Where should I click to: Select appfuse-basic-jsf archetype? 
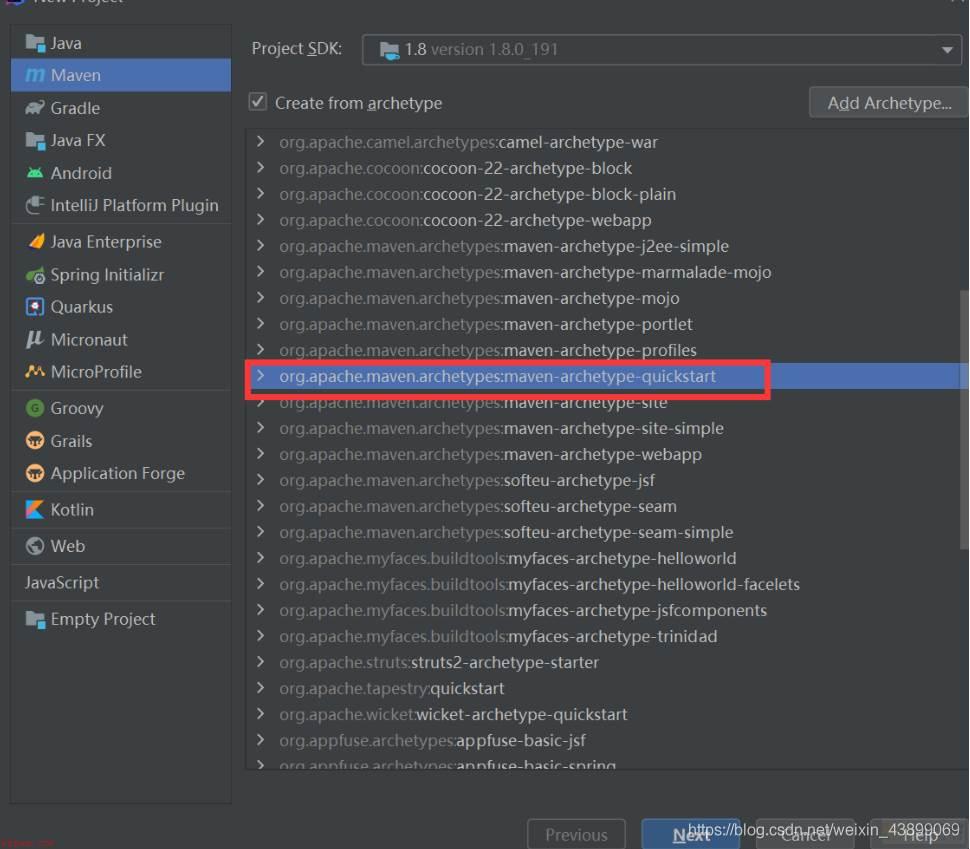pos(432,740)
